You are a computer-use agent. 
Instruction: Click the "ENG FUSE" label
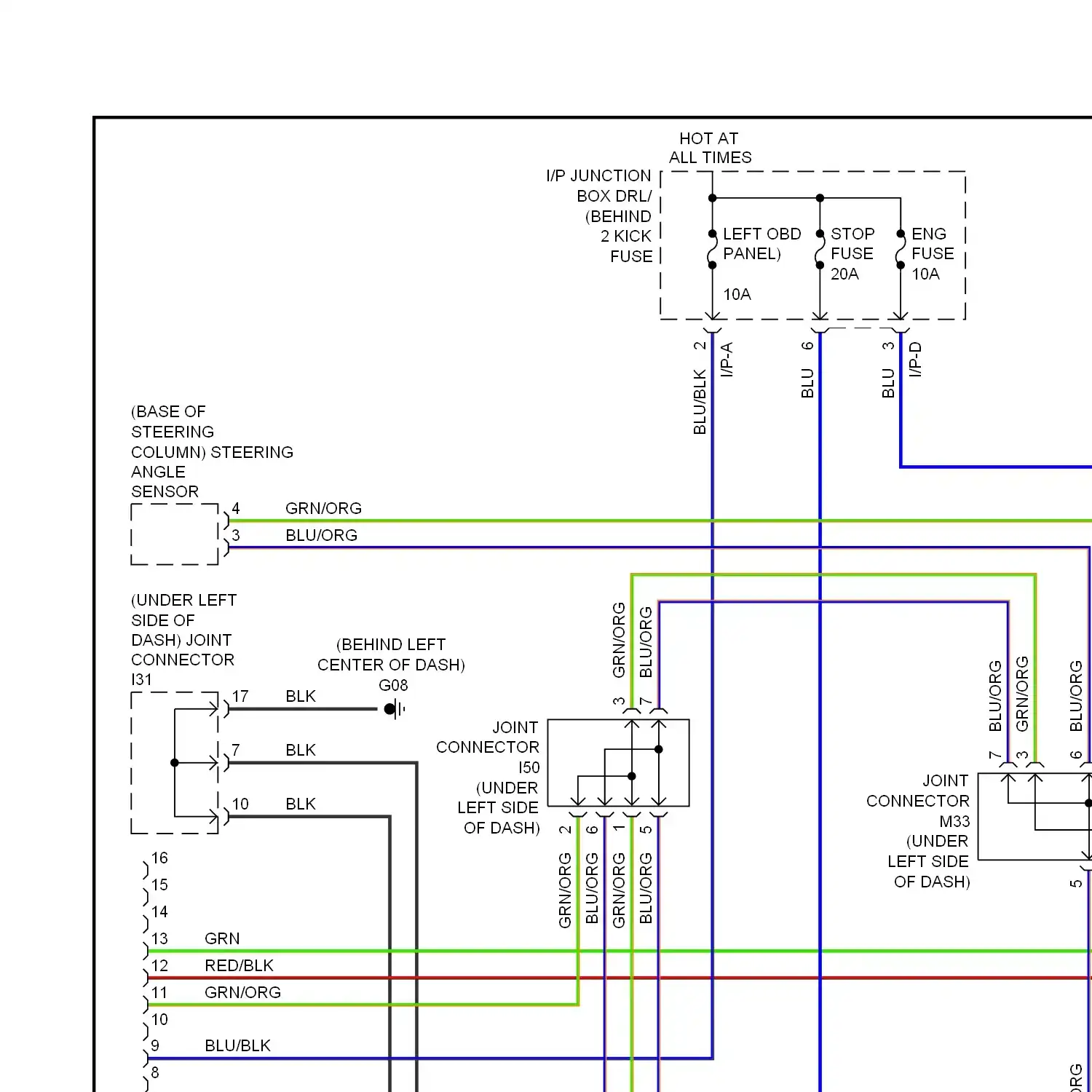click(x=933, y=244)
